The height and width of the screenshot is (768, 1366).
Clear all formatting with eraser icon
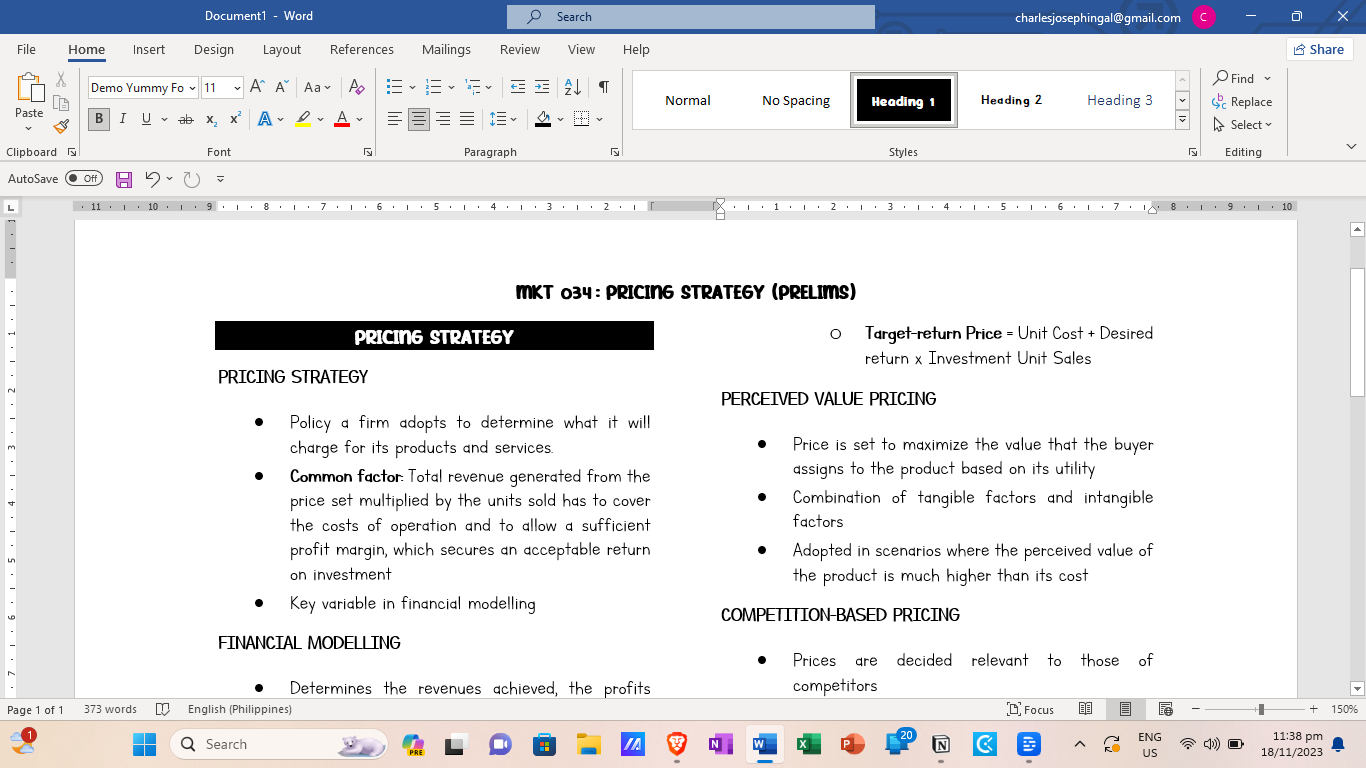point(357,87)
